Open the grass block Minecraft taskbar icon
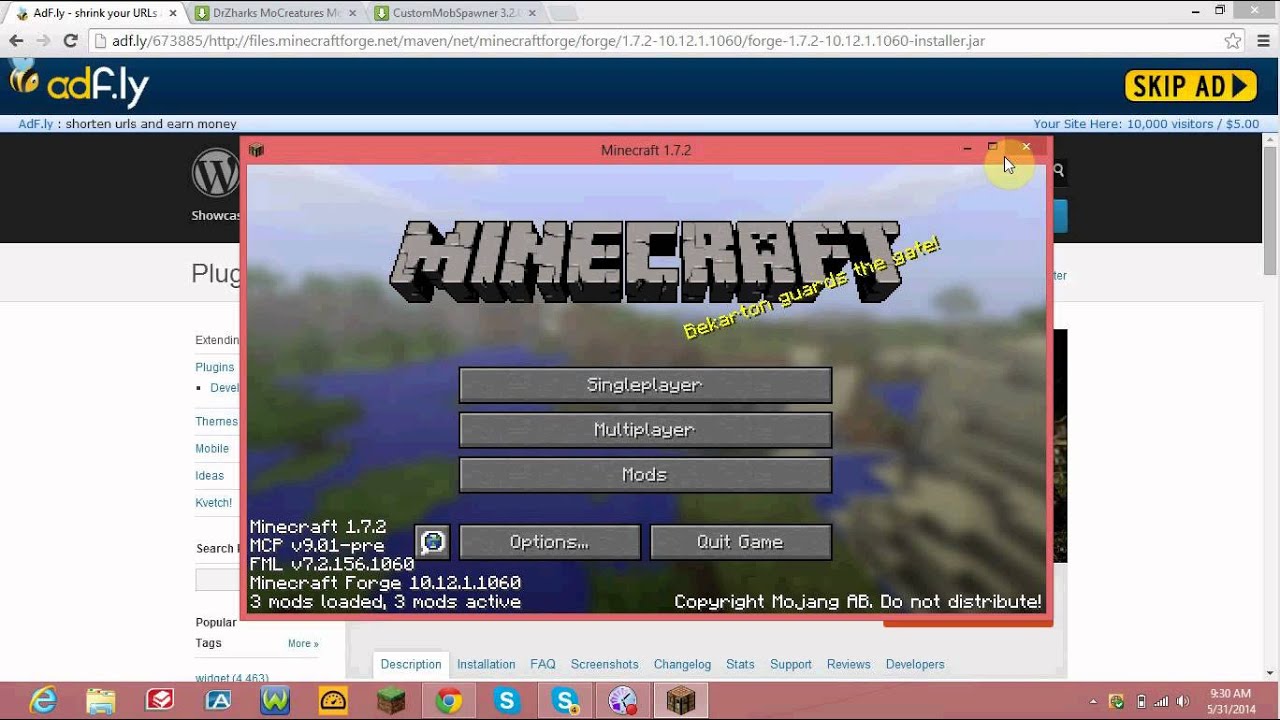The width and height of the screenshot is (1280, 720). click(x=390, y=701)
